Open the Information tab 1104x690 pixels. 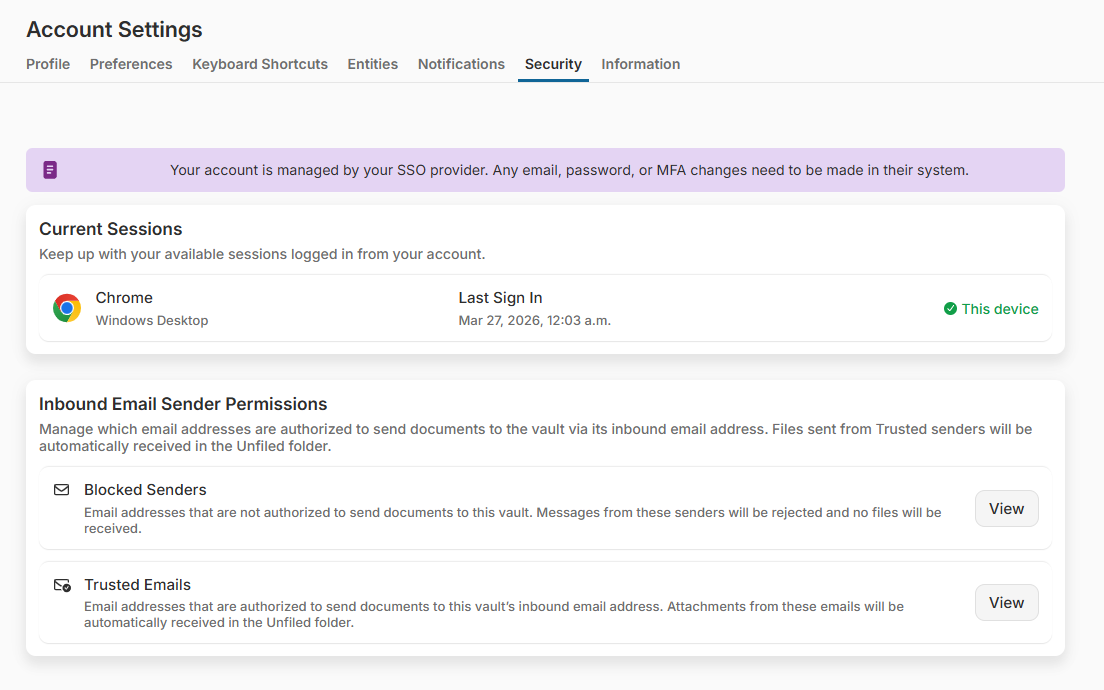point(640,64)
